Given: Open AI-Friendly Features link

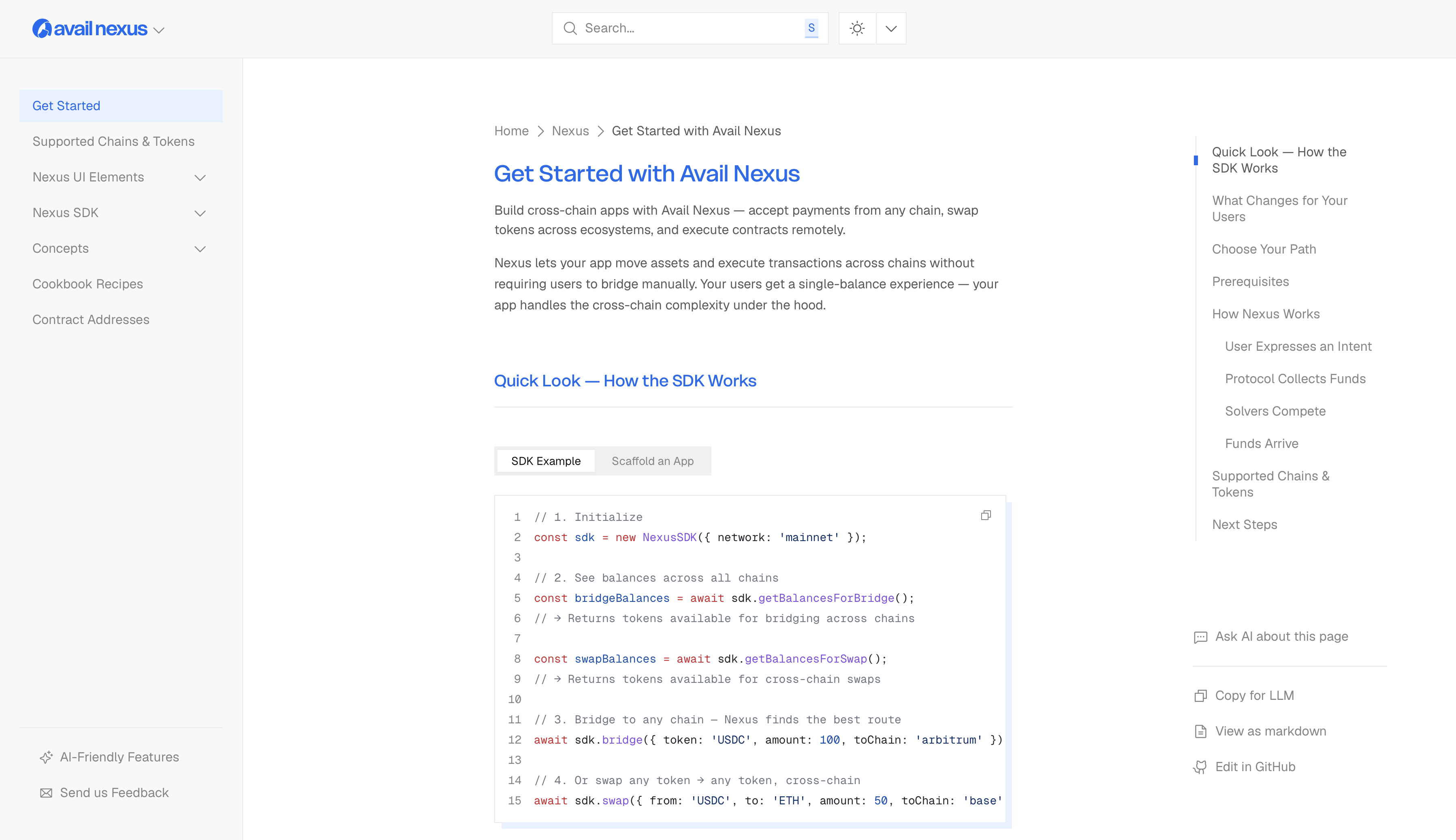Looking at the screenshot, I should point(120,757).
